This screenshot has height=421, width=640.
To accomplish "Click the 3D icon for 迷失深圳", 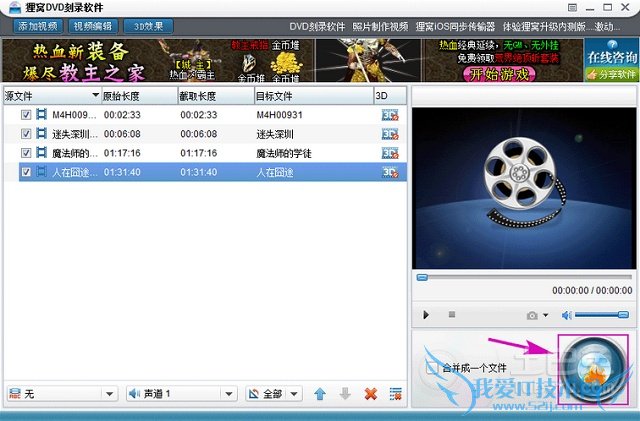I will pos(390,134).
